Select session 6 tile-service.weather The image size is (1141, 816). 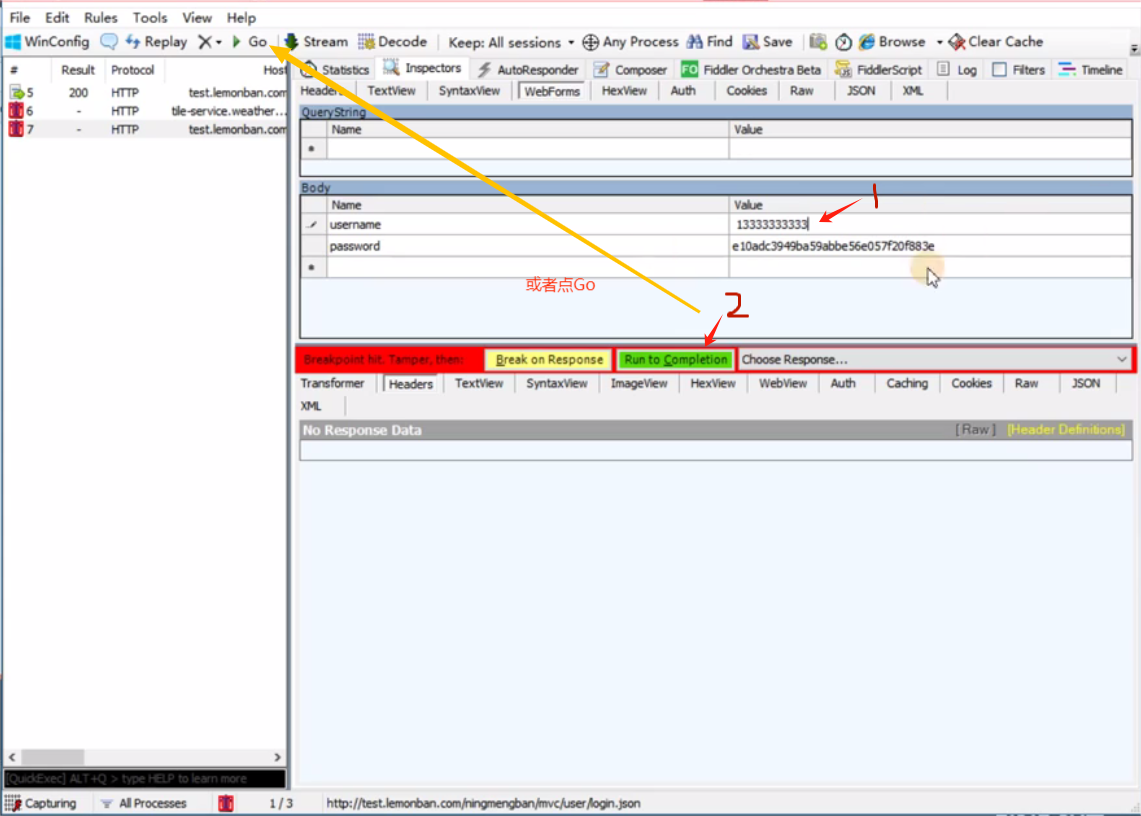tap(146, 111)
